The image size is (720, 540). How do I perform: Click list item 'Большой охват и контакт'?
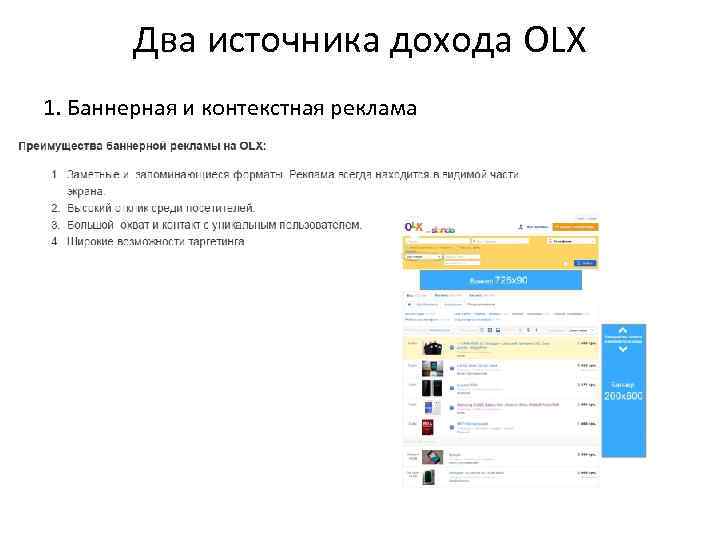tap(214, 225)
